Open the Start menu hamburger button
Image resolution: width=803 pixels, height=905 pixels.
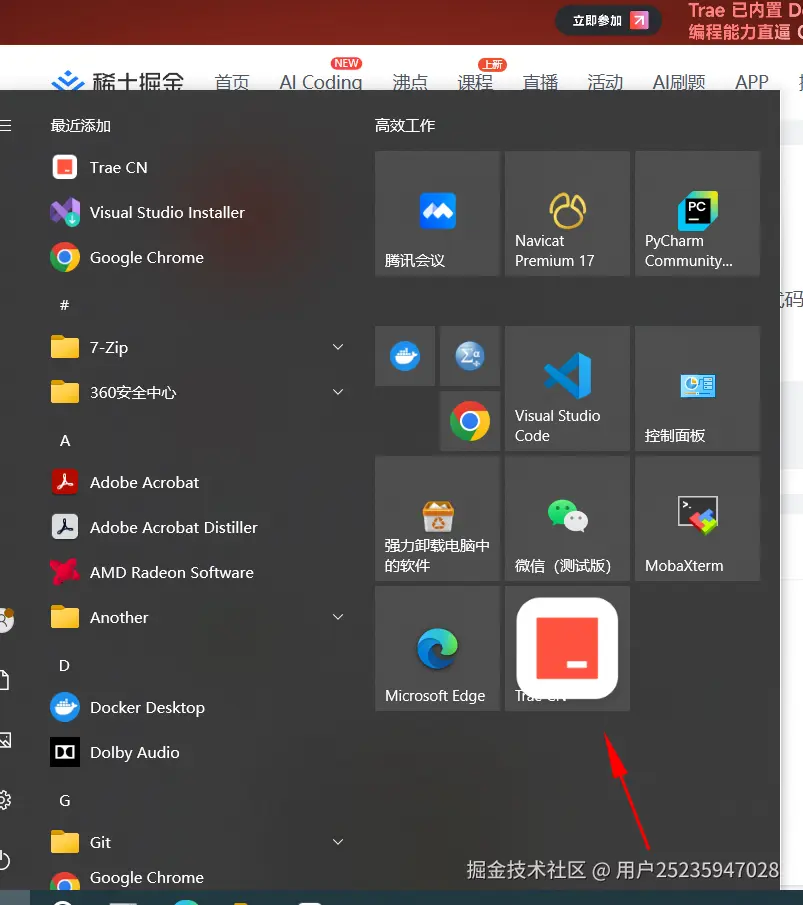pos(5,126)
